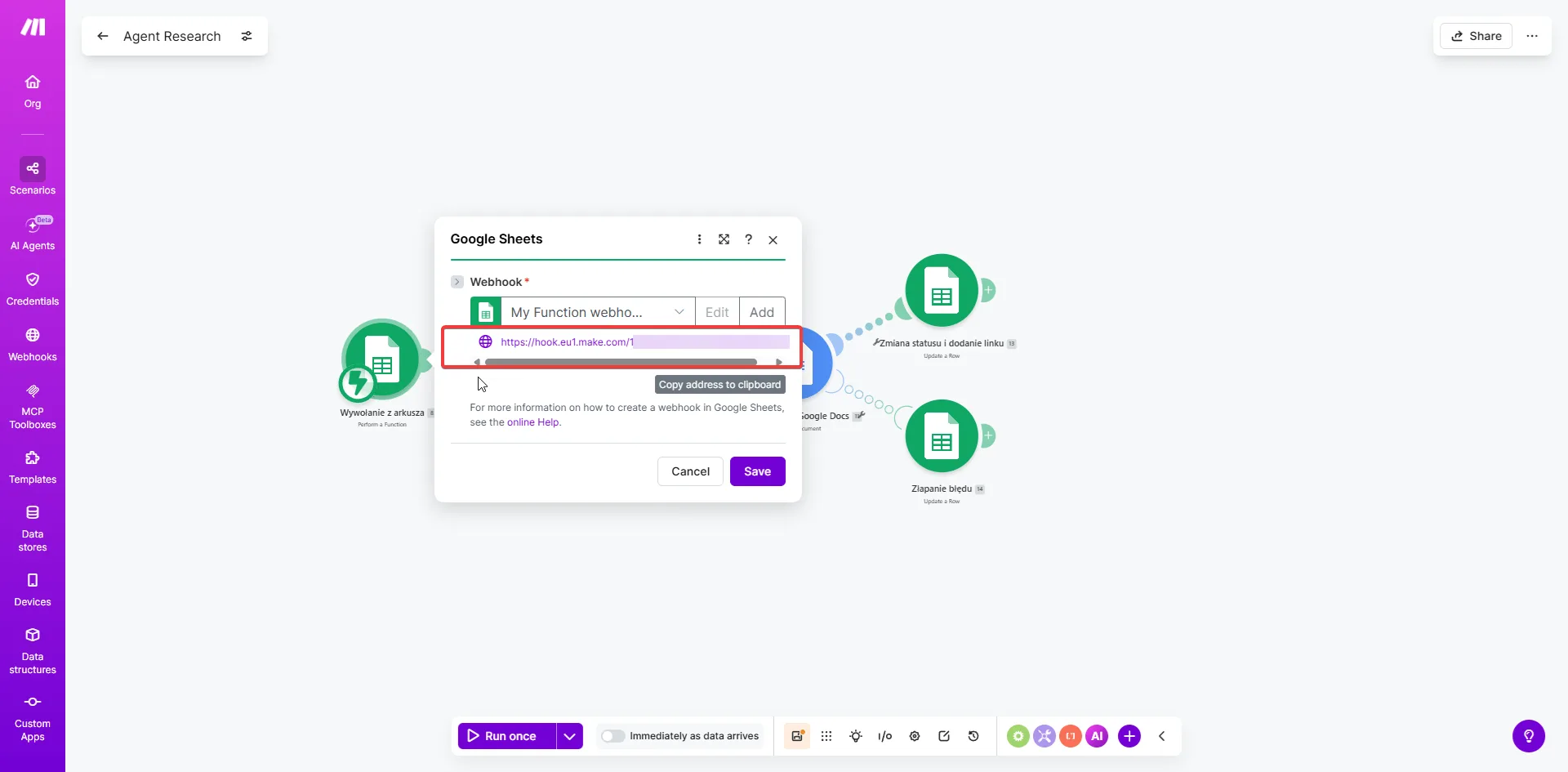Save the Google Sheets webhook settings

757,471
